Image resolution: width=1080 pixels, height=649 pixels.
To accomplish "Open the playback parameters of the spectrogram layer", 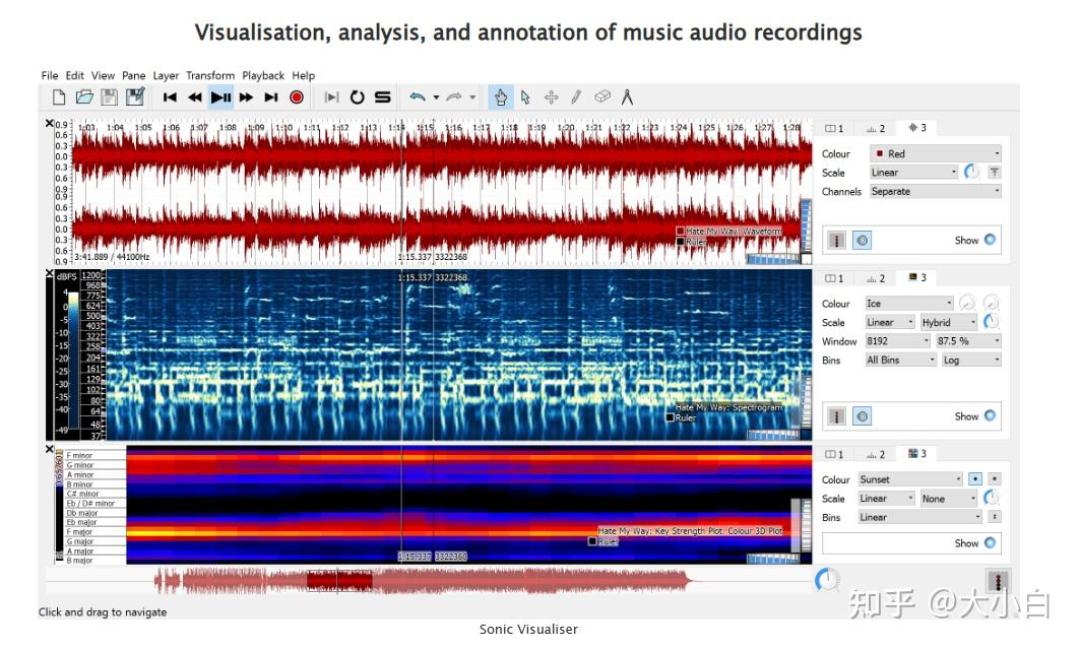I will [862, 415].
